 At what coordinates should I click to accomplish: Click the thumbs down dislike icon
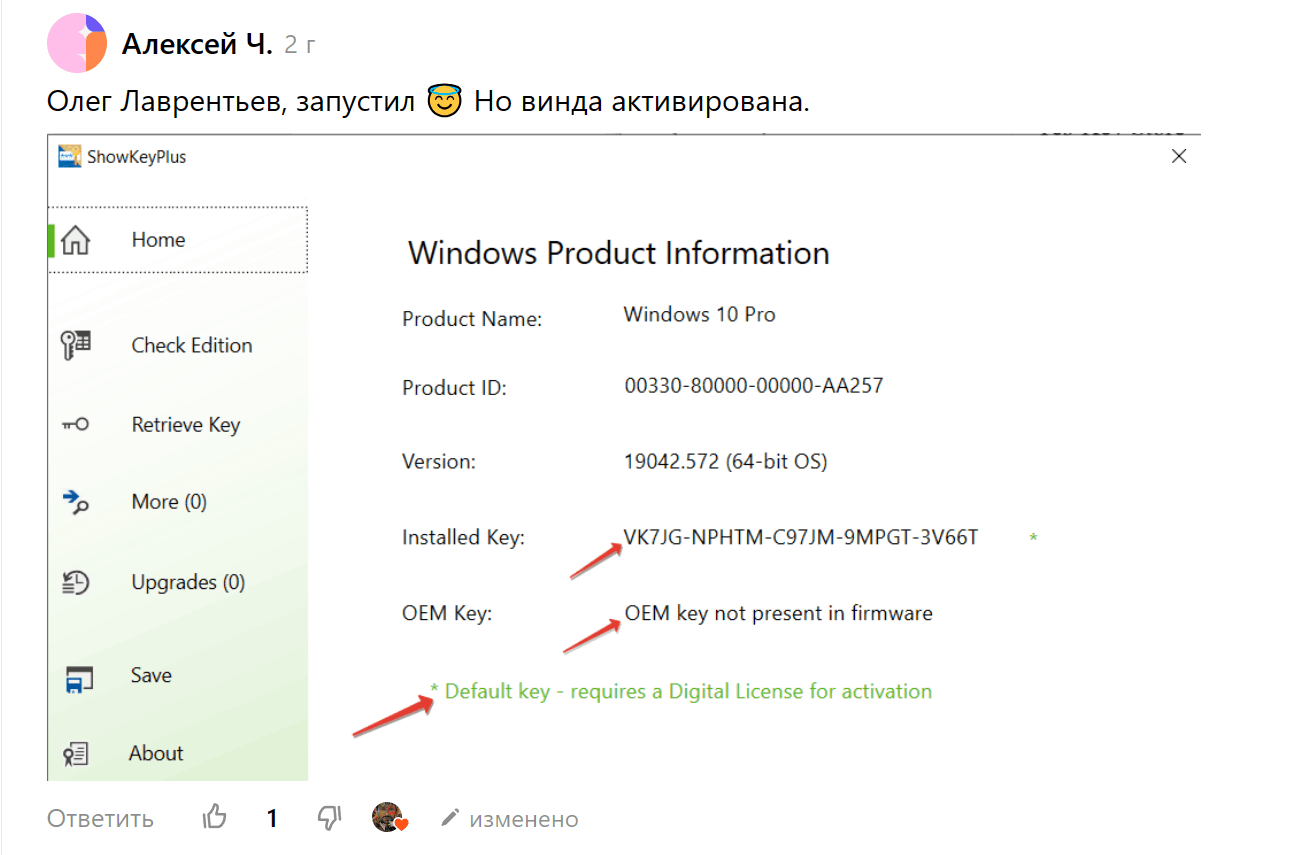330,818
